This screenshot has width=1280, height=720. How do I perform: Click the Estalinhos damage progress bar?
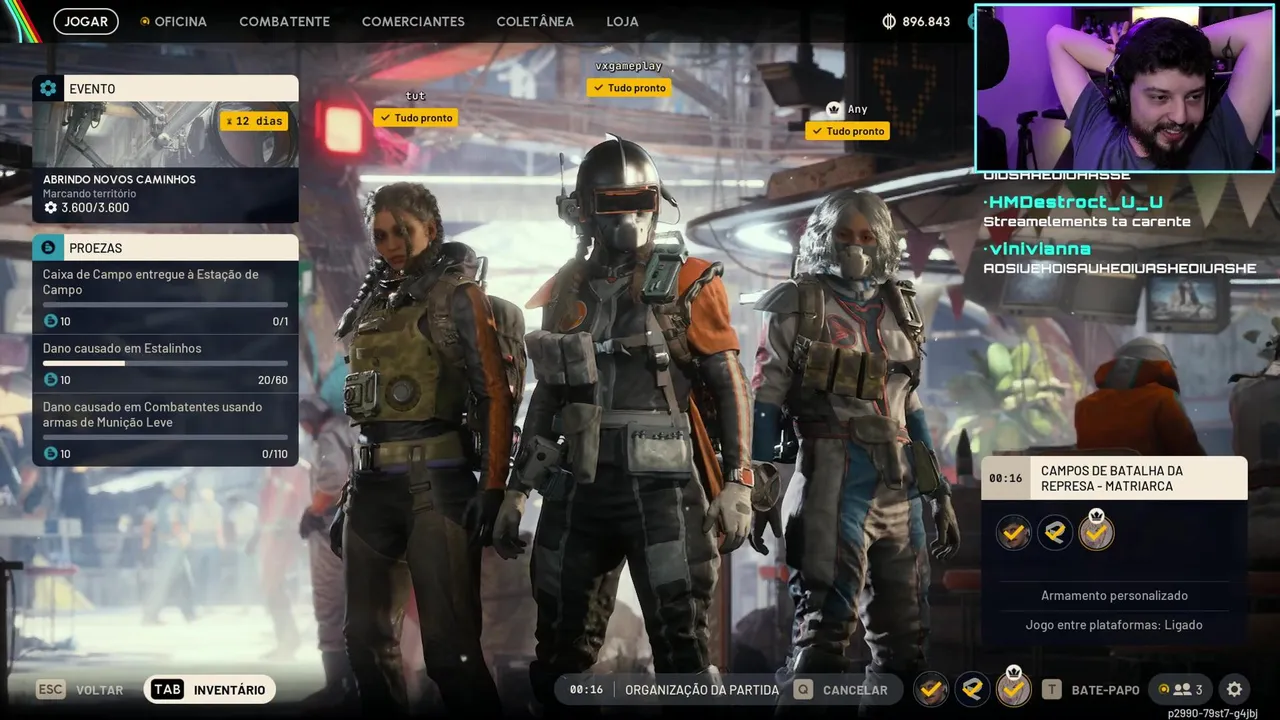(x=165, y=364)
